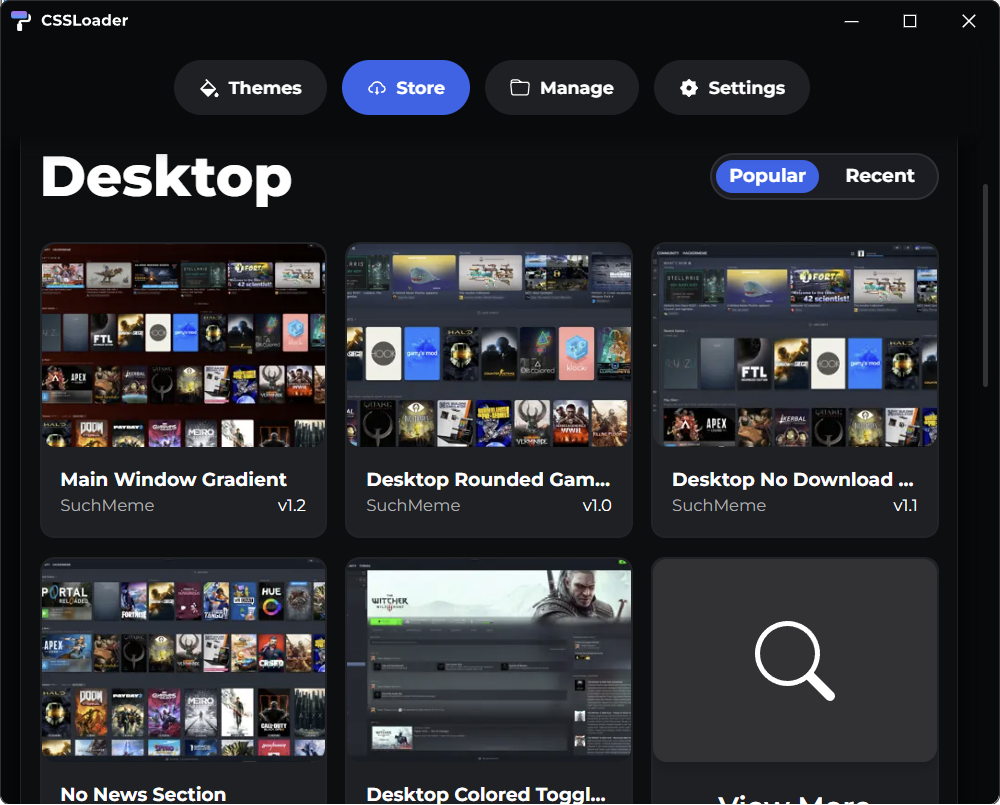The image size is (1000, 805).
Task: Select the Recent sort option
Action: [879, 176]
